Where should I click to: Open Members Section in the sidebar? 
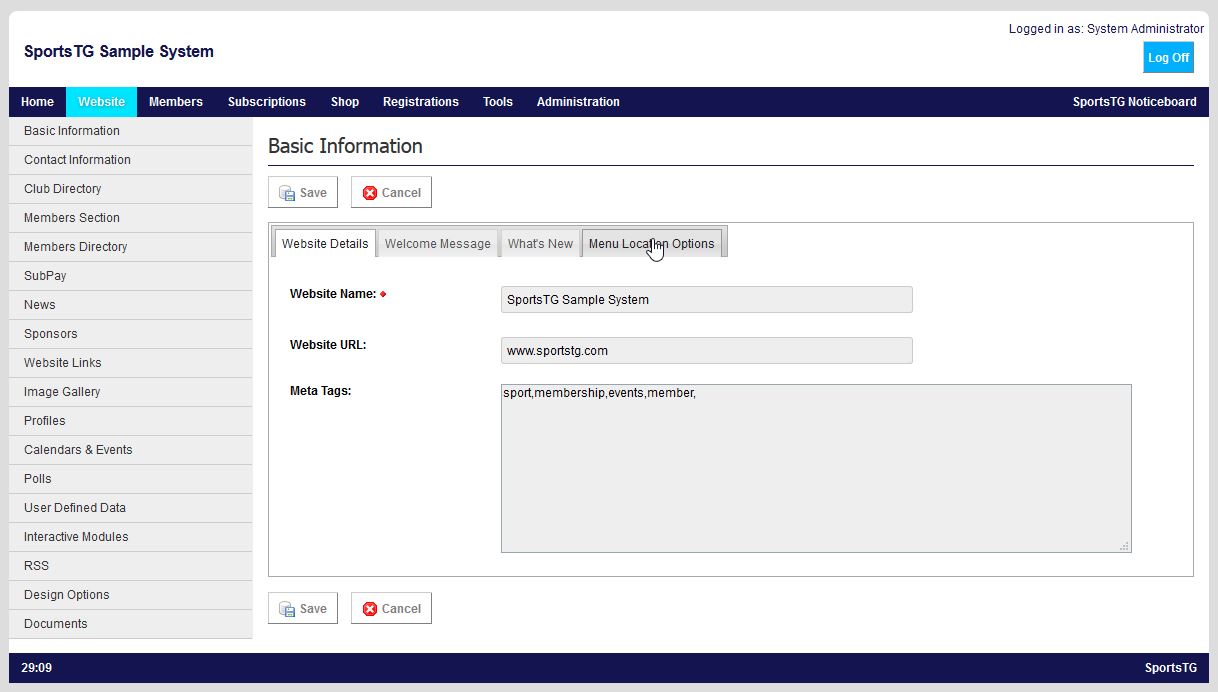pos(130,218)
